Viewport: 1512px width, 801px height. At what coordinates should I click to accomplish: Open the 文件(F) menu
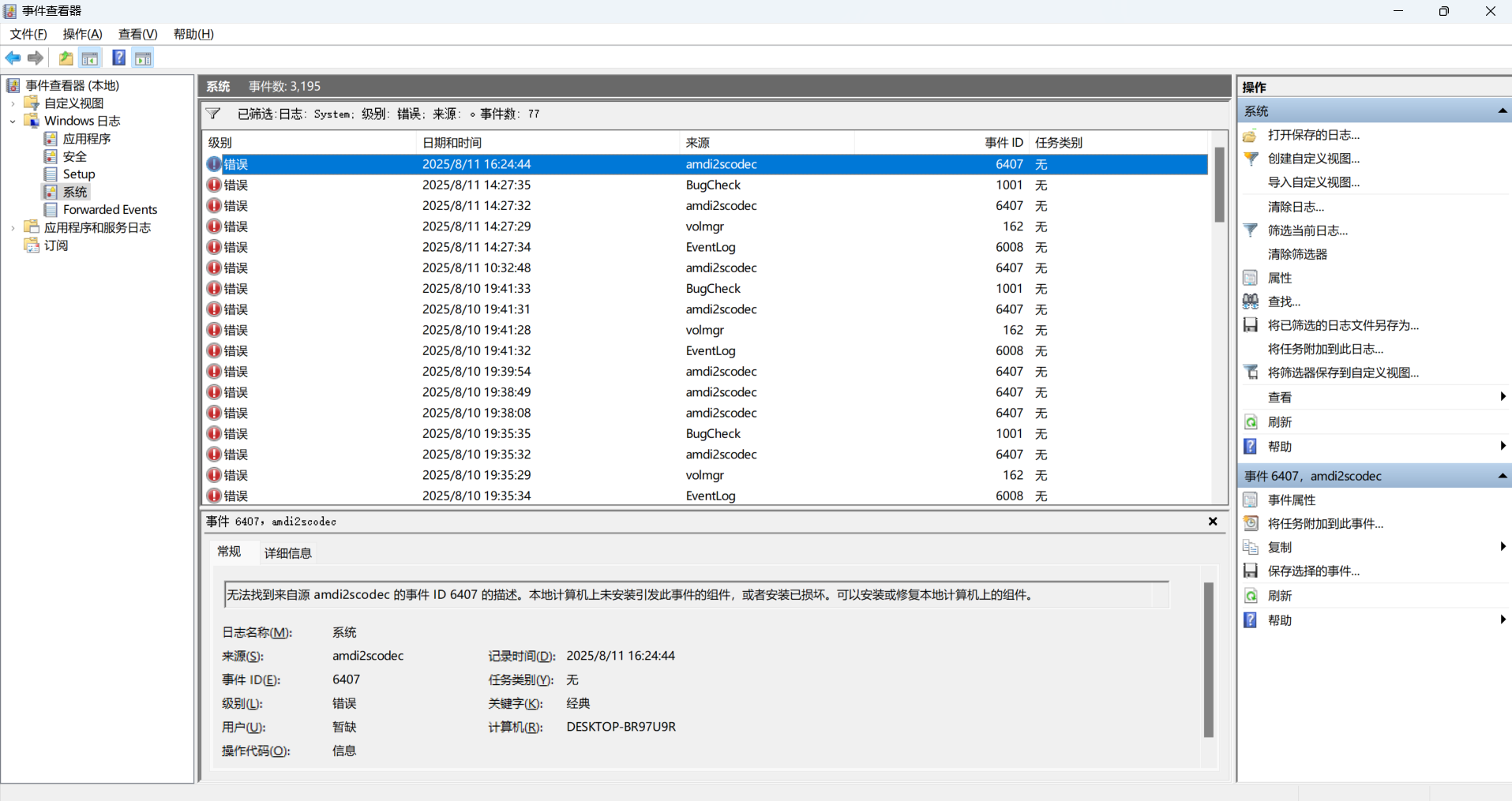tap(28, 34)
